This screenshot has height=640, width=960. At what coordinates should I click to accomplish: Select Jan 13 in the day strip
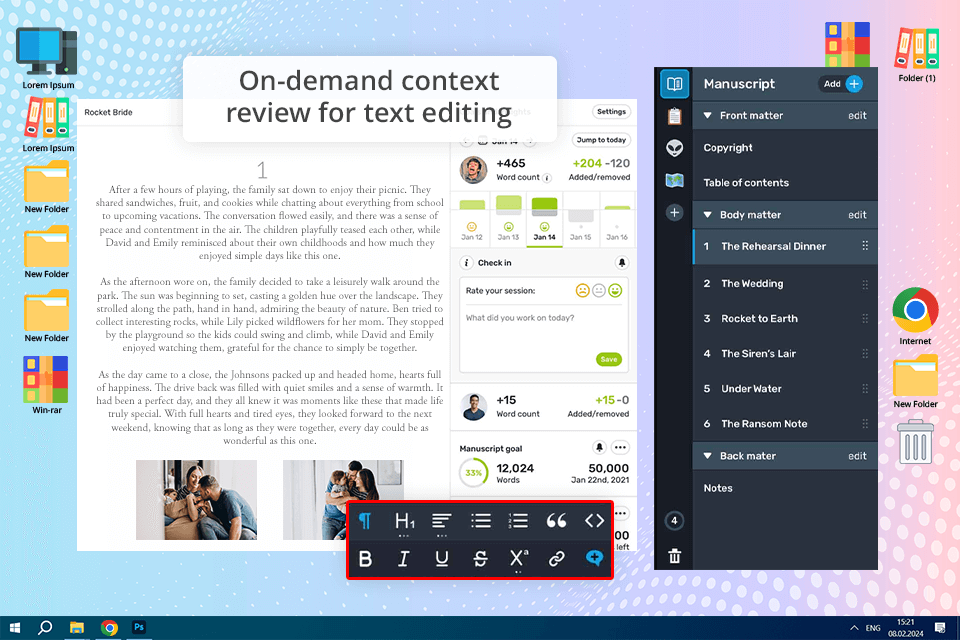508,220
